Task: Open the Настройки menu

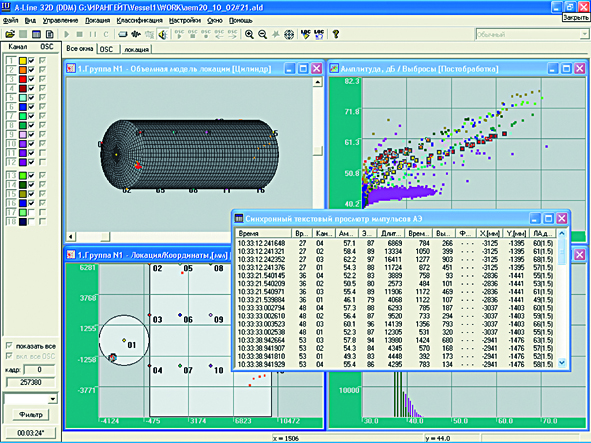Action: [x=185, y=20]
